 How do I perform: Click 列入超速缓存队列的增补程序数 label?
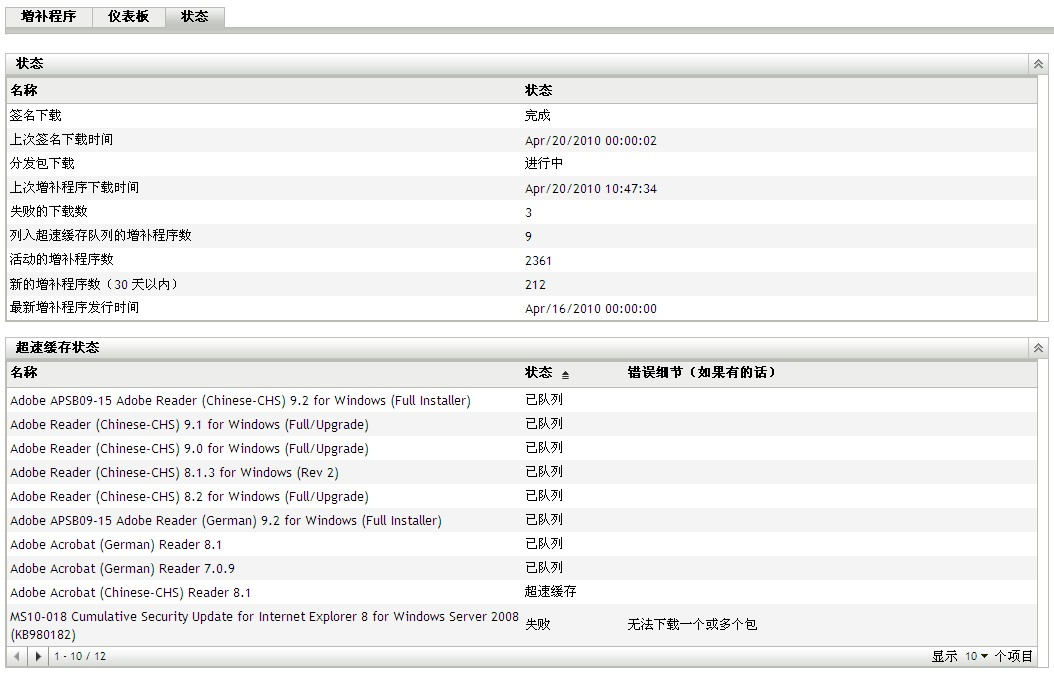click(101, 236)
